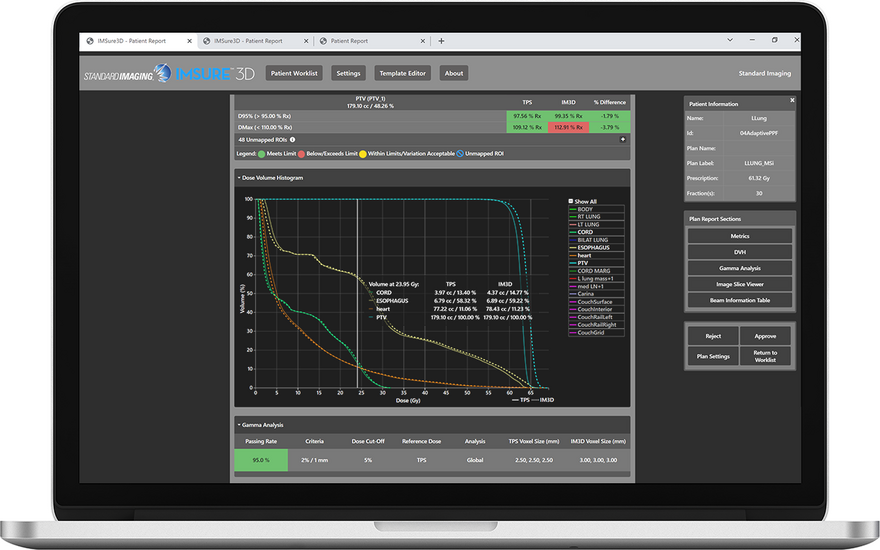Close the third Patient Report tab

coord(427,41)
